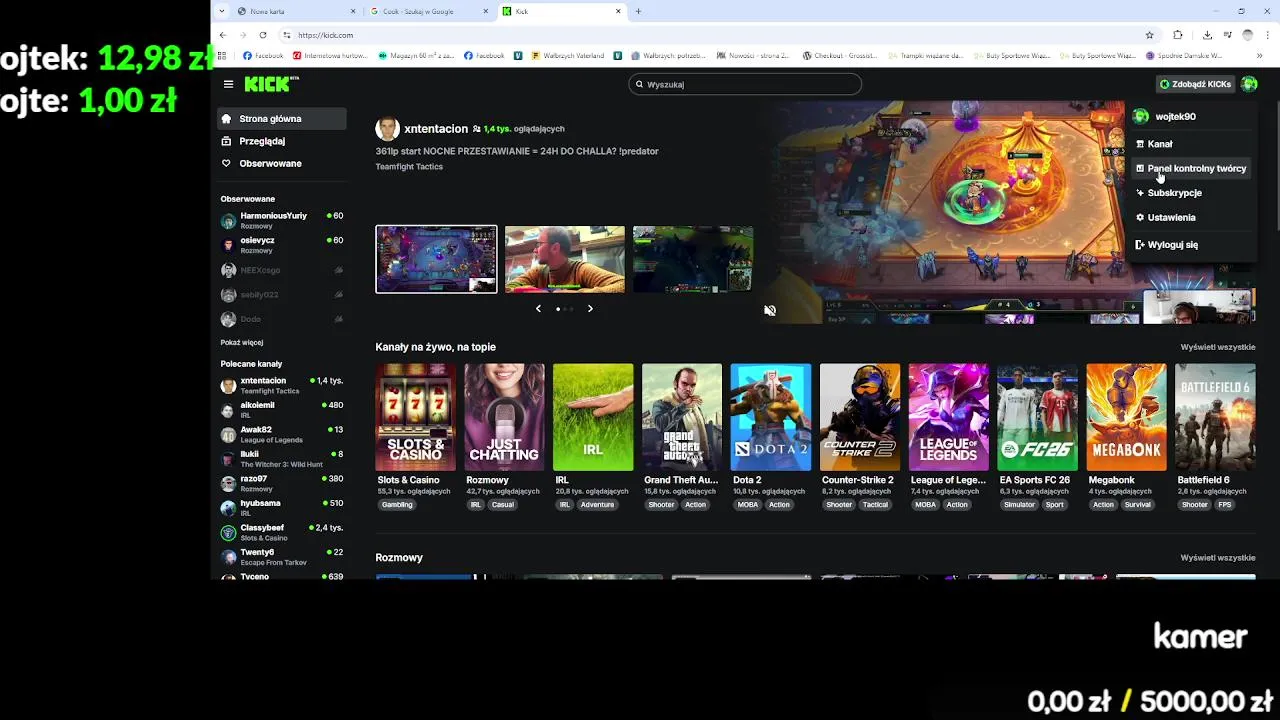Click Awak82 avatar in recommended channels

[x=228, y=434]
